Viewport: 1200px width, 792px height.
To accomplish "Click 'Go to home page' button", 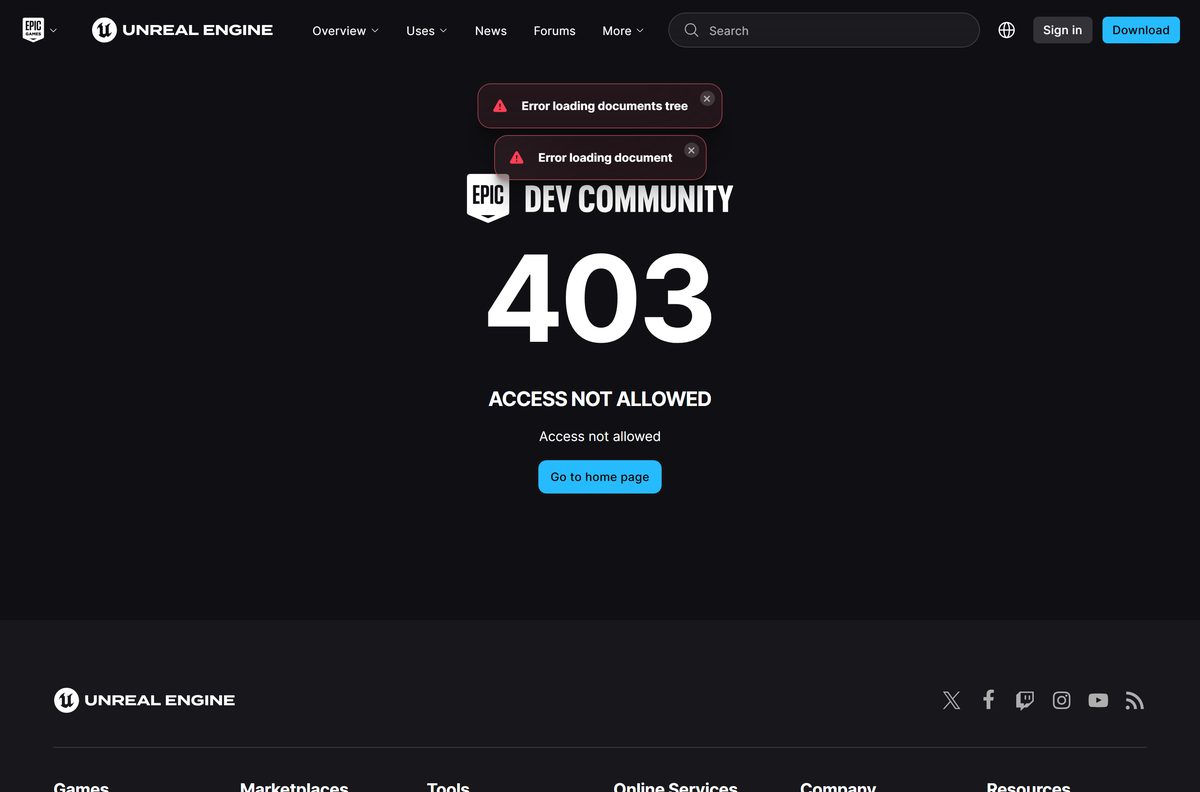I will coord(600,477).
